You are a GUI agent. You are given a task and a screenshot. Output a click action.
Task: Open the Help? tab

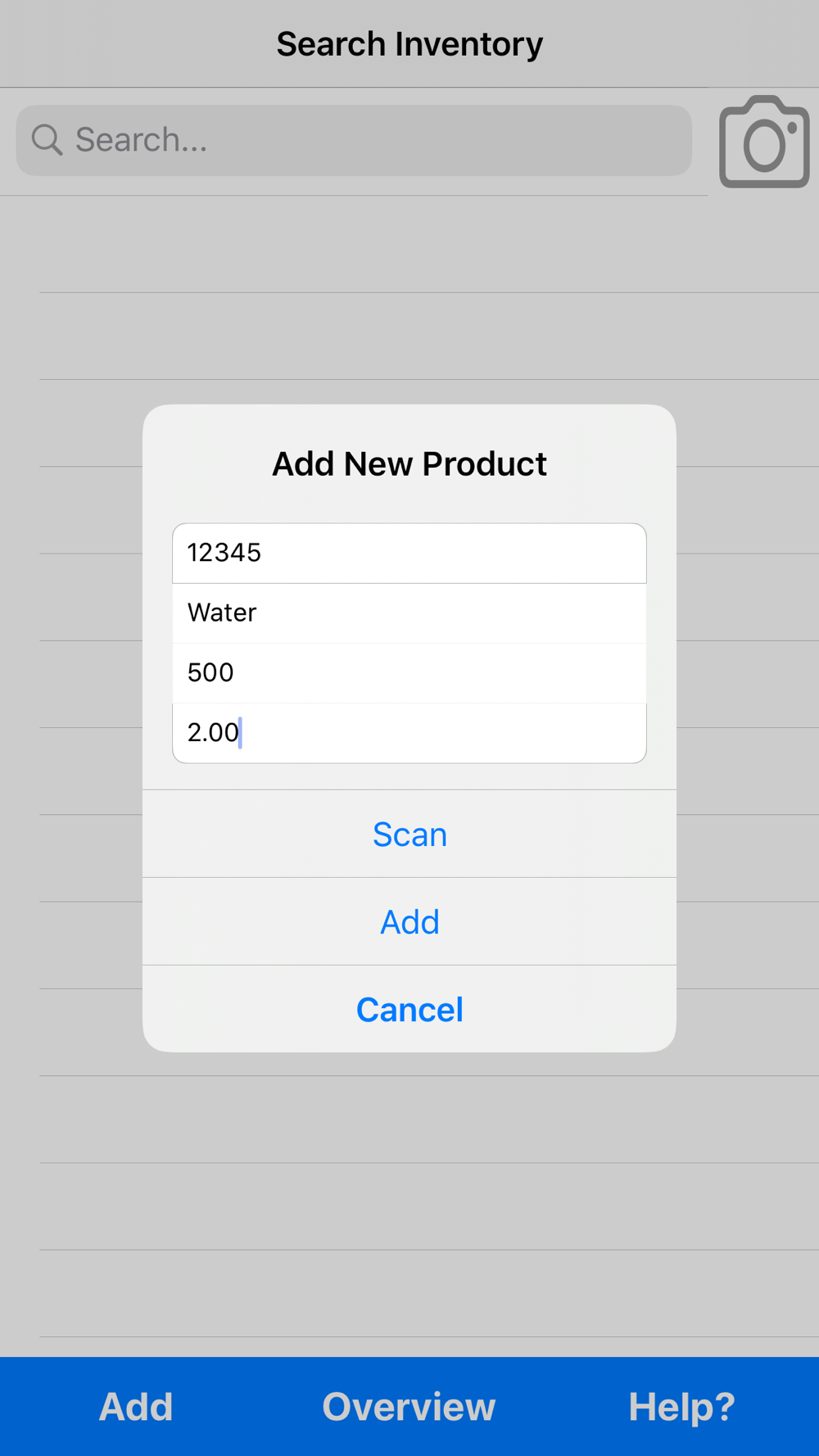pos(681,1407)
